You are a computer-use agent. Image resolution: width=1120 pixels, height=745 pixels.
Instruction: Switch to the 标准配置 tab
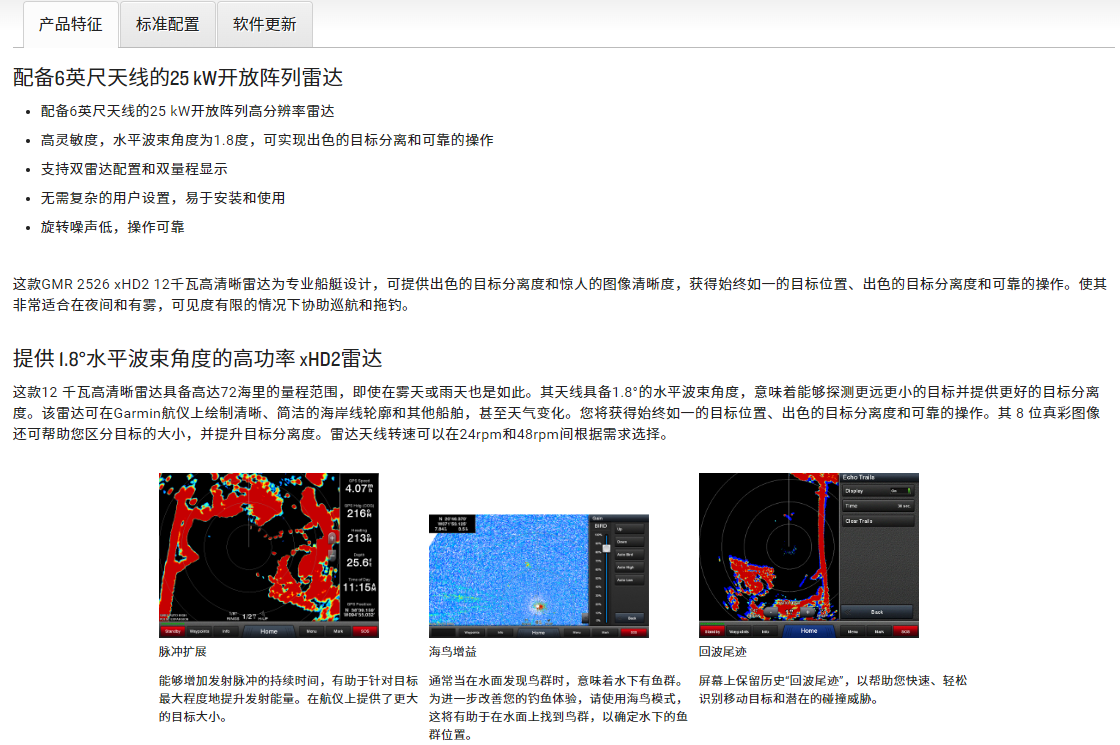pyautogui.click(x=167, y=24)
